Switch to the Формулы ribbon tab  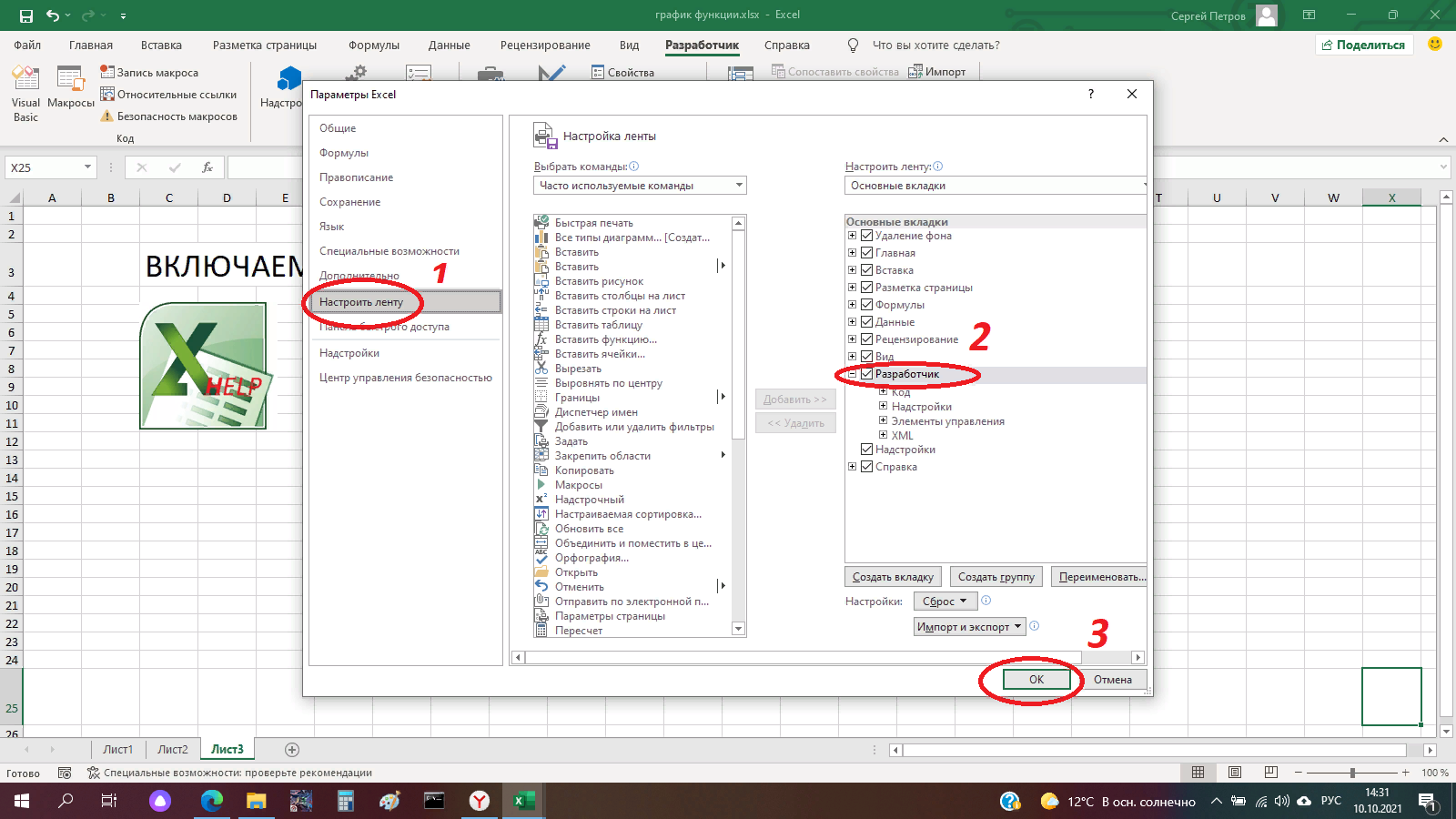coord(374,45)
